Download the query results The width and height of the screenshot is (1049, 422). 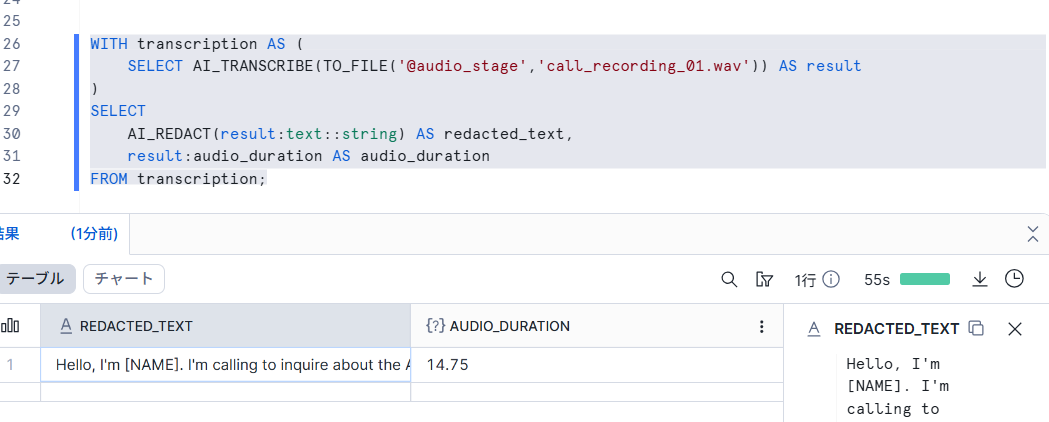pos(980,279)
